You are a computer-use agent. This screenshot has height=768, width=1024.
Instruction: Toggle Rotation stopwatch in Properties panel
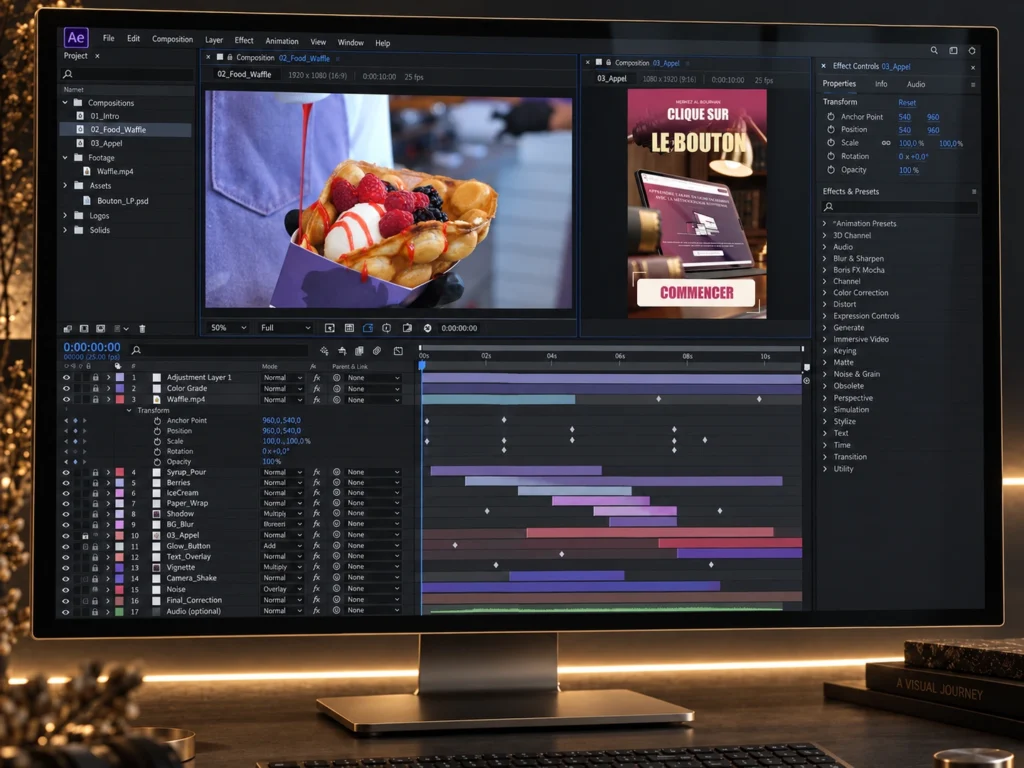831,156
